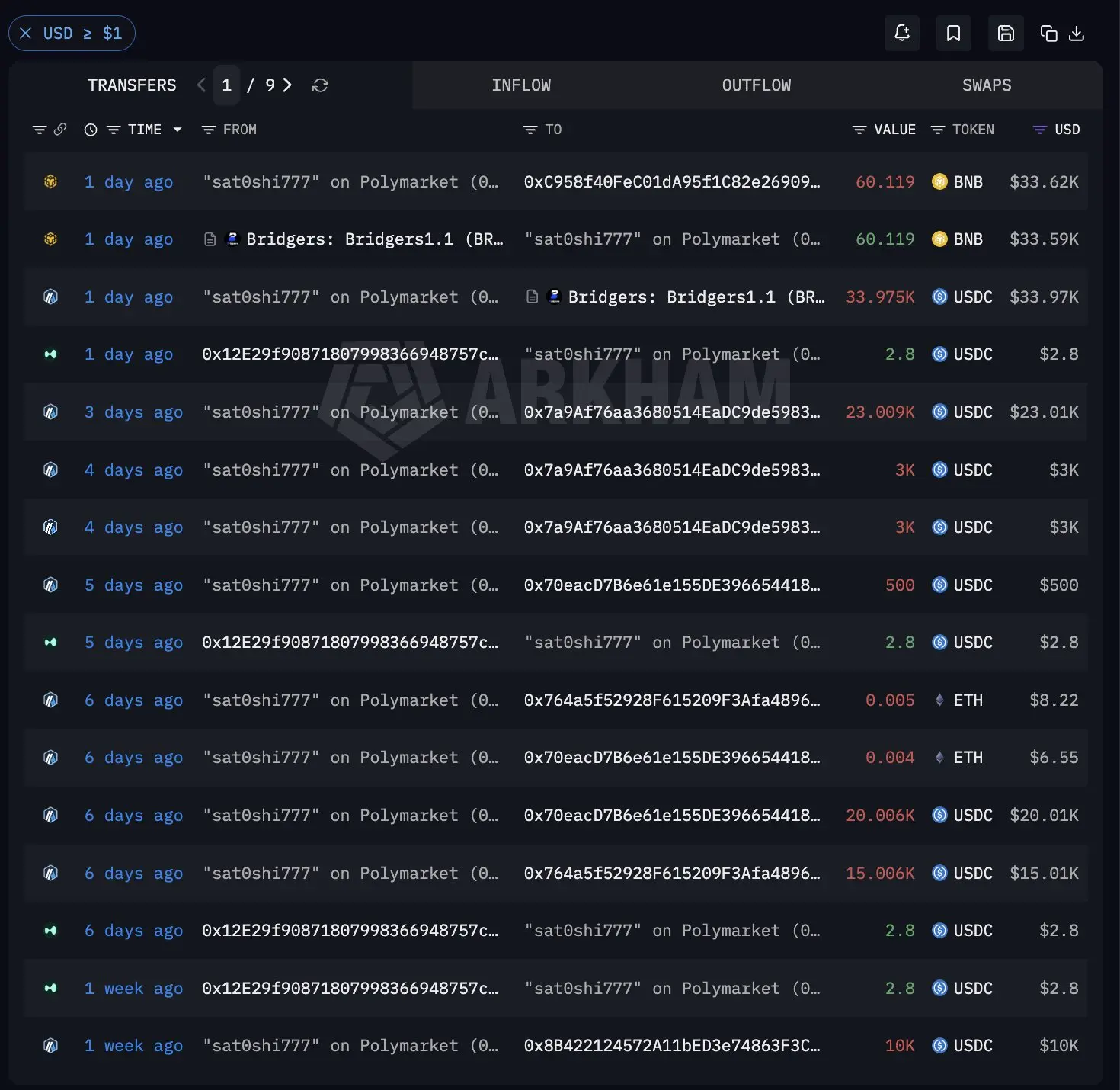Download transfers with the download icon
The image size is (1120, 1090).
pos(1077,34)
